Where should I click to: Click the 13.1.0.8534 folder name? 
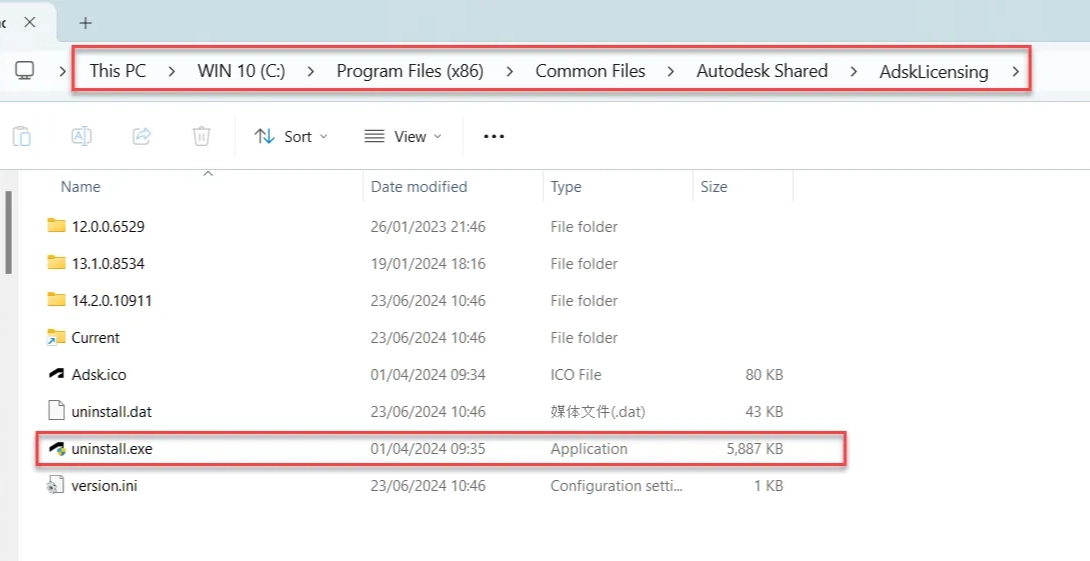(108, 263)
